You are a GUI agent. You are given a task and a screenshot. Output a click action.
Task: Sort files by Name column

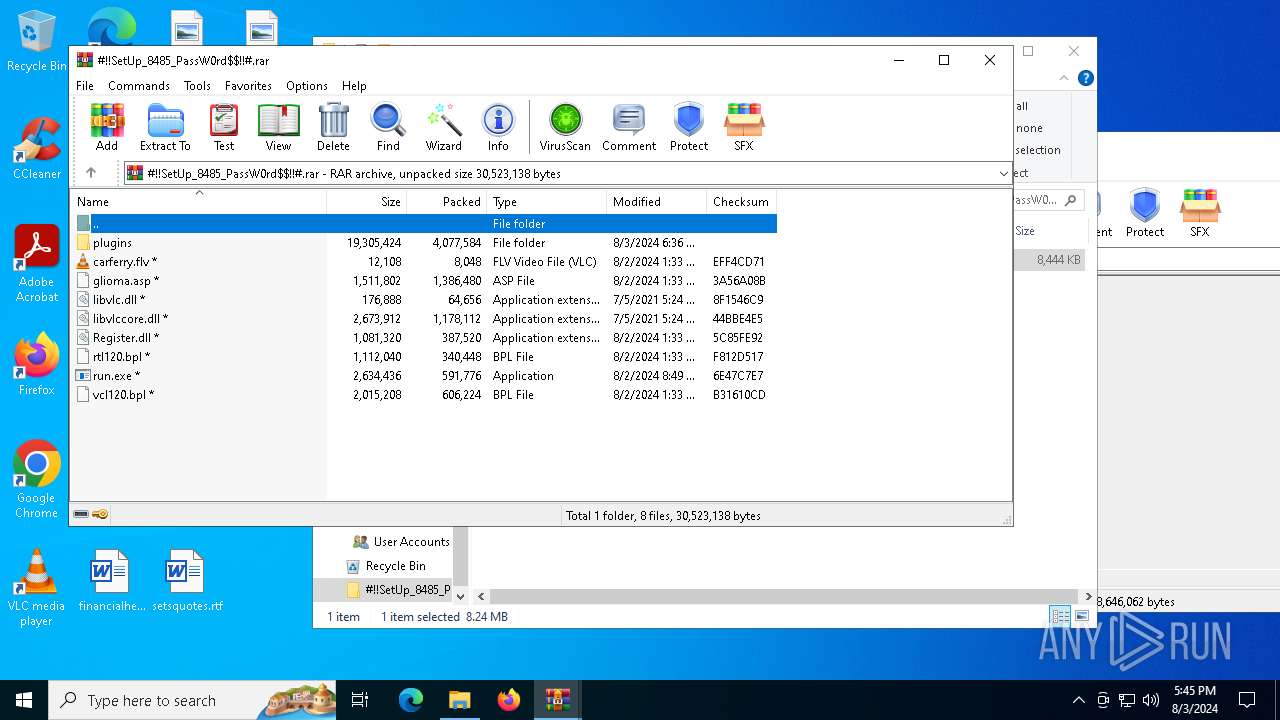pyautogui.click(x=198, y=202)
